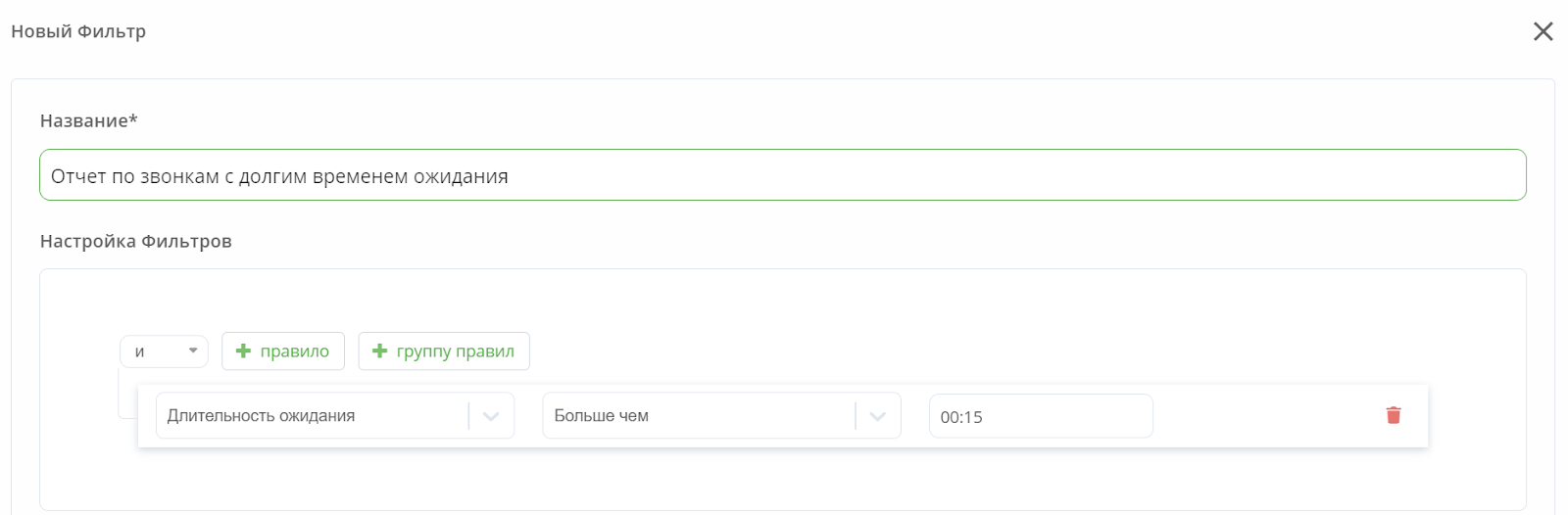
Task: Open the И logical operator dropdown
Action: click(x=164, y=351)
